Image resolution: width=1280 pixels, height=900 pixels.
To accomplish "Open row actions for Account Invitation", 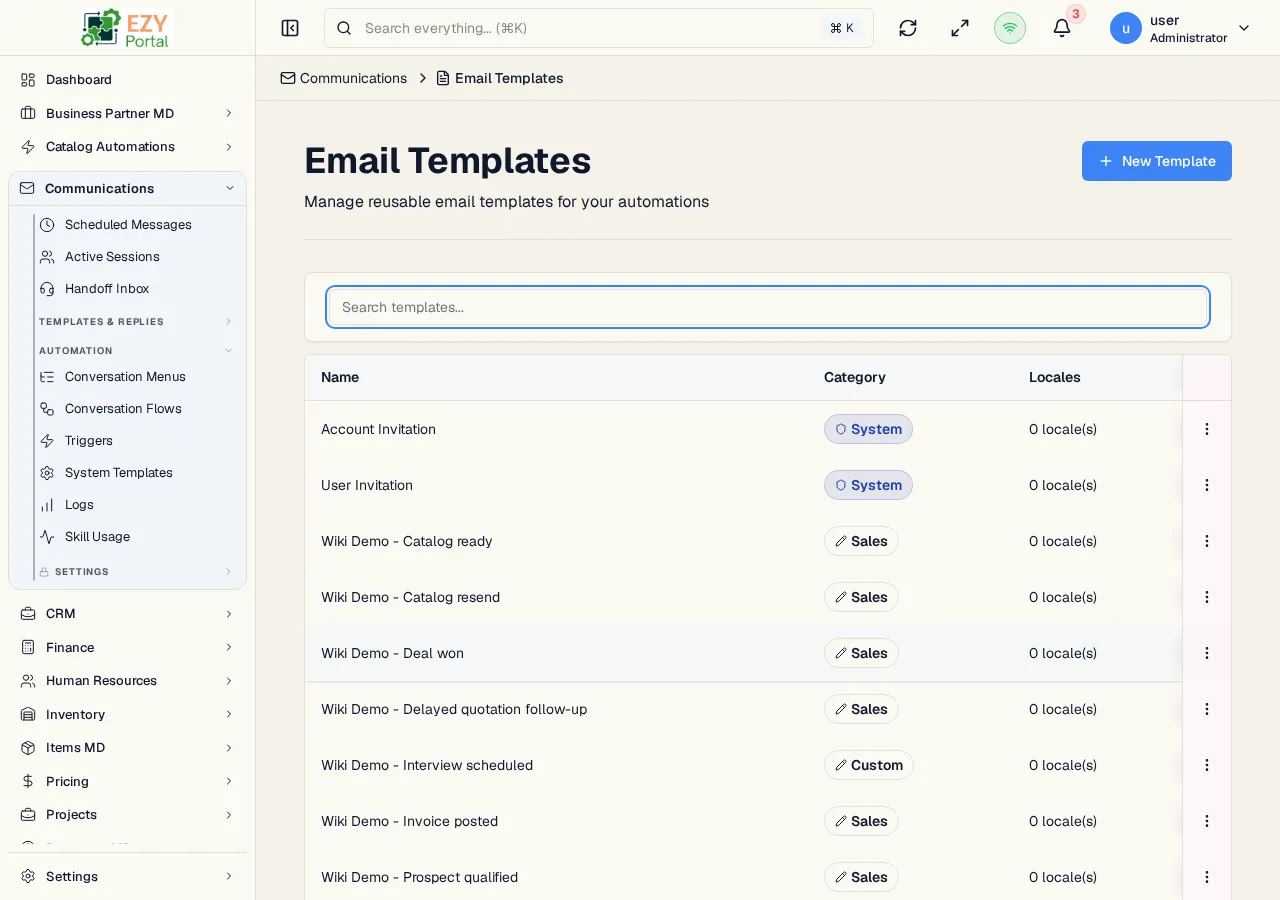I will point(1207,429).
